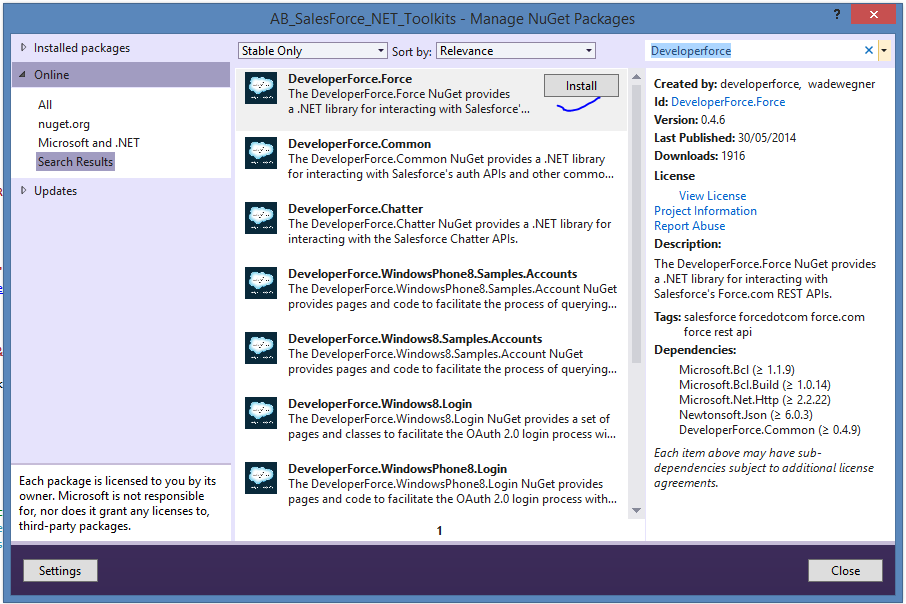
Task: Click the Microsoft.Bcl dependency entry
Action: (x=737, y=370)
